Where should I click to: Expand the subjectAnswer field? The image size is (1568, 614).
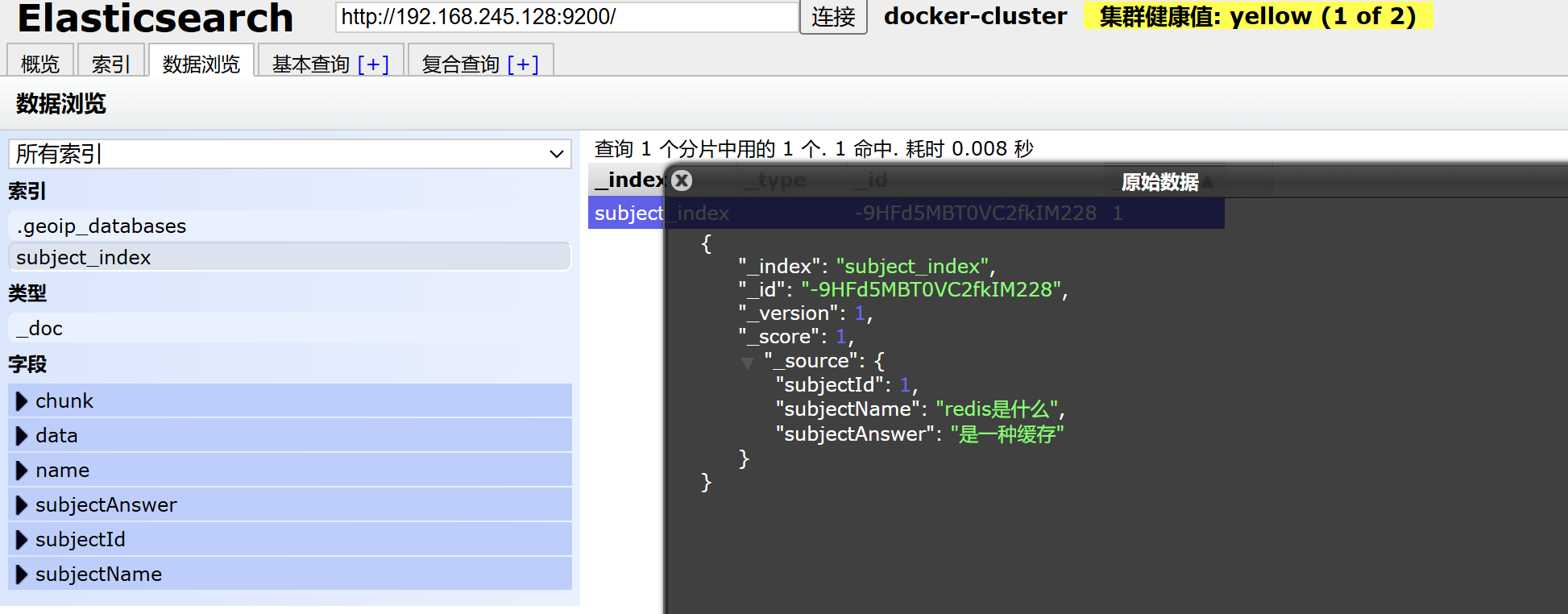tap(22, 505)
